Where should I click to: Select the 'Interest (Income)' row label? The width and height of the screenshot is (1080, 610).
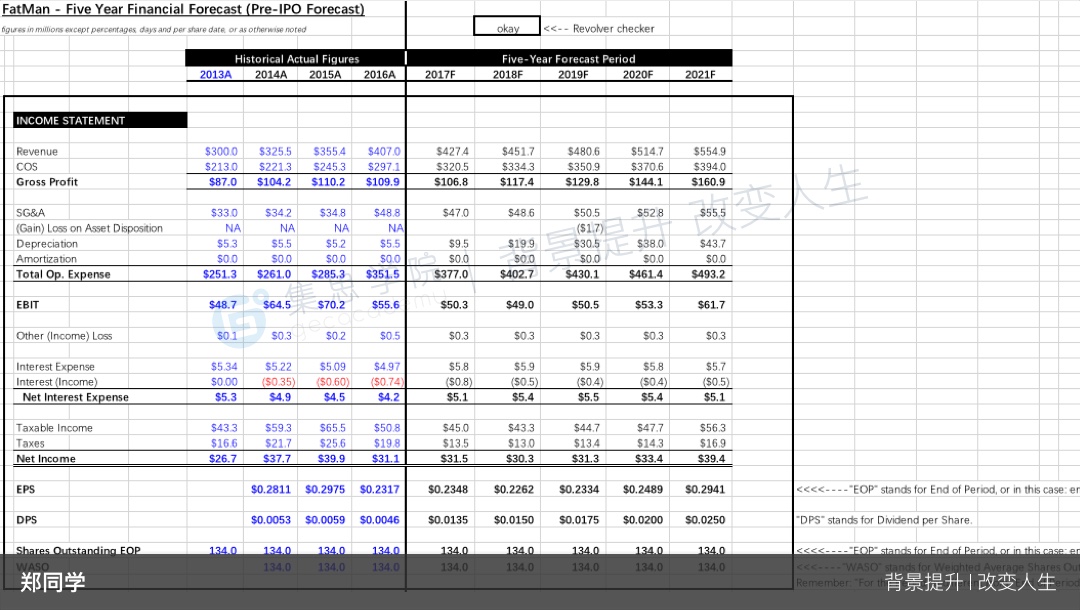click(x=56, y=381)
